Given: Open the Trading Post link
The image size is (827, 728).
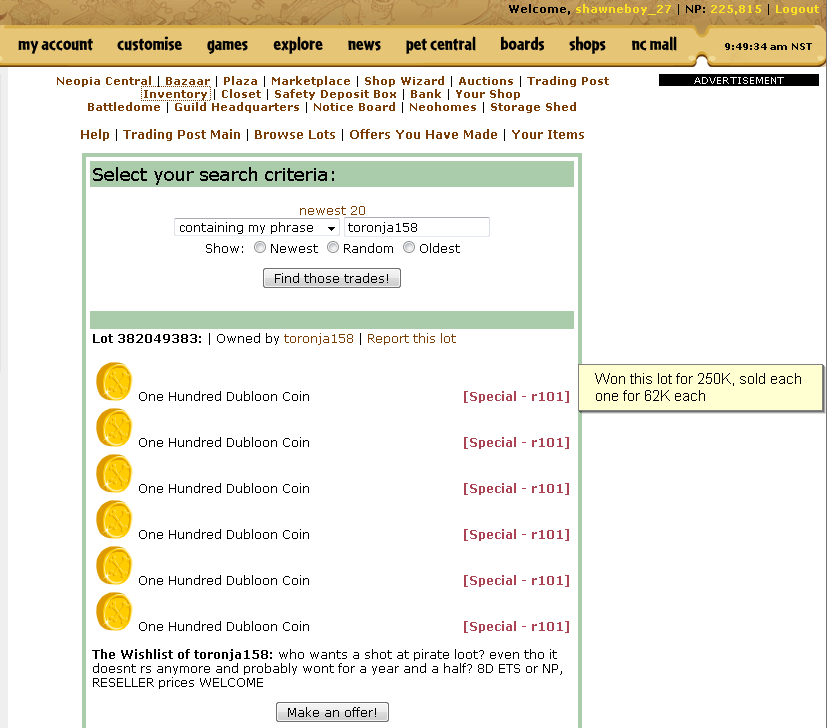Looking at the screenshot, I should coord(568,81).
